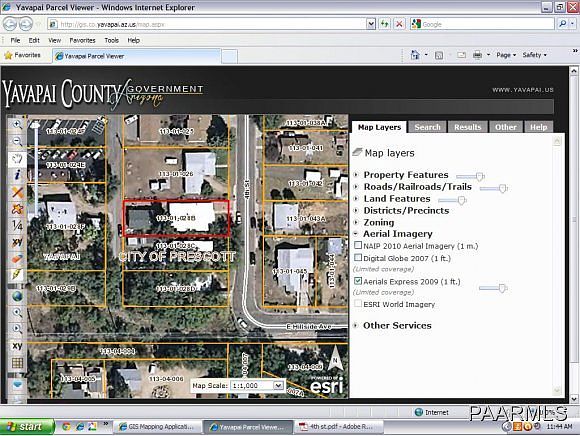Open the grid table tool icon

tap(17, 363)
